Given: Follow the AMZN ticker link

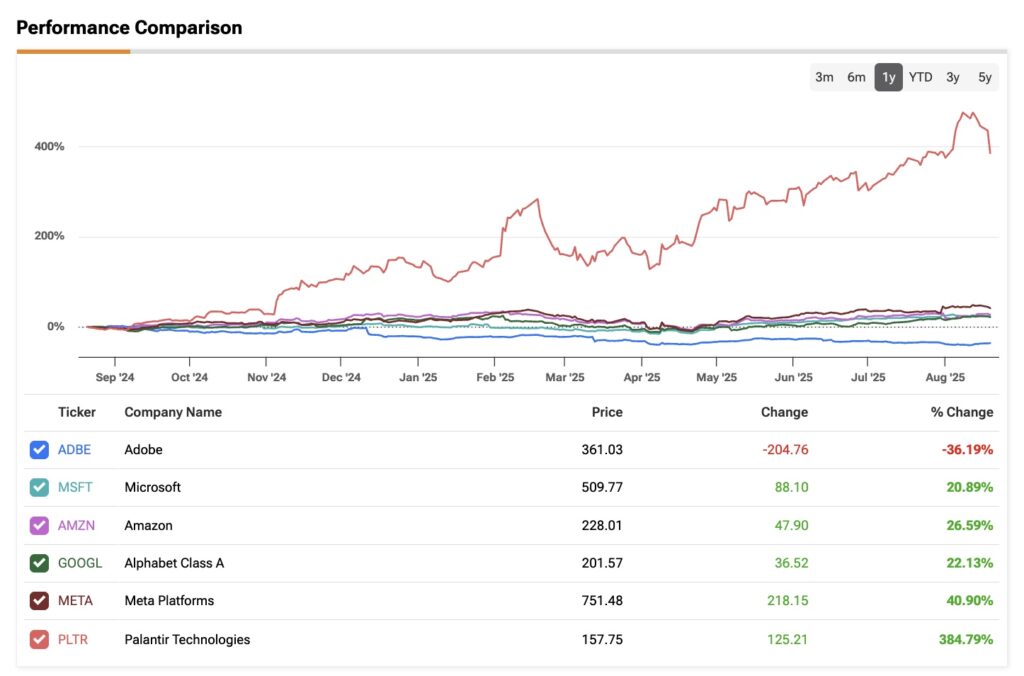Looking at the screenshot, I should tap(76, 525).
